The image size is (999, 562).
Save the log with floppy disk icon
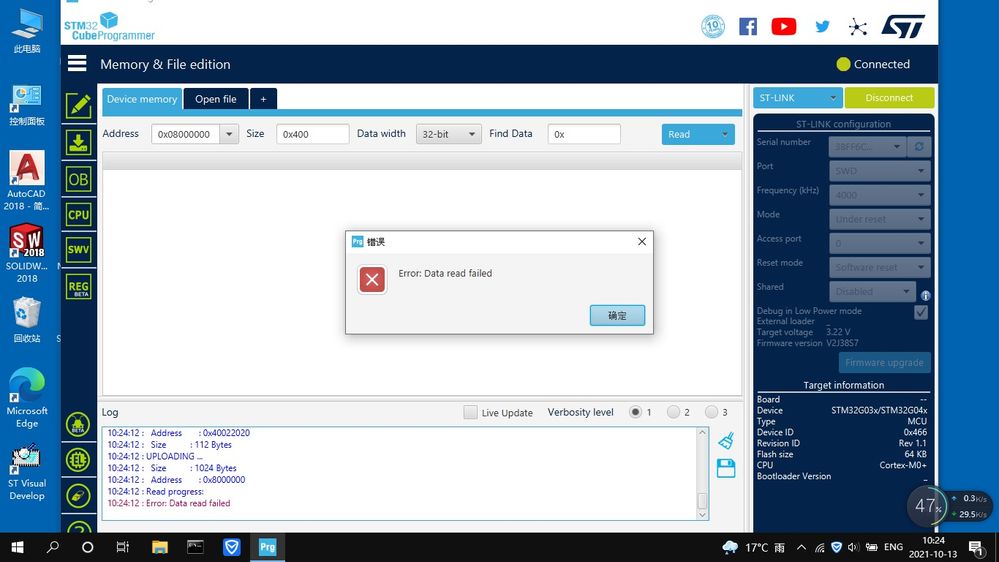(726, 468)
